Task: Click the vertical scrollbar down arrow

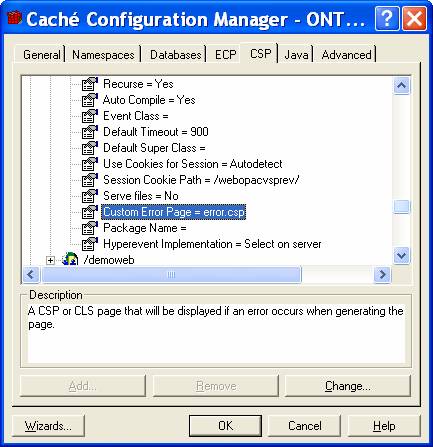Action: (x=401, y=256)
